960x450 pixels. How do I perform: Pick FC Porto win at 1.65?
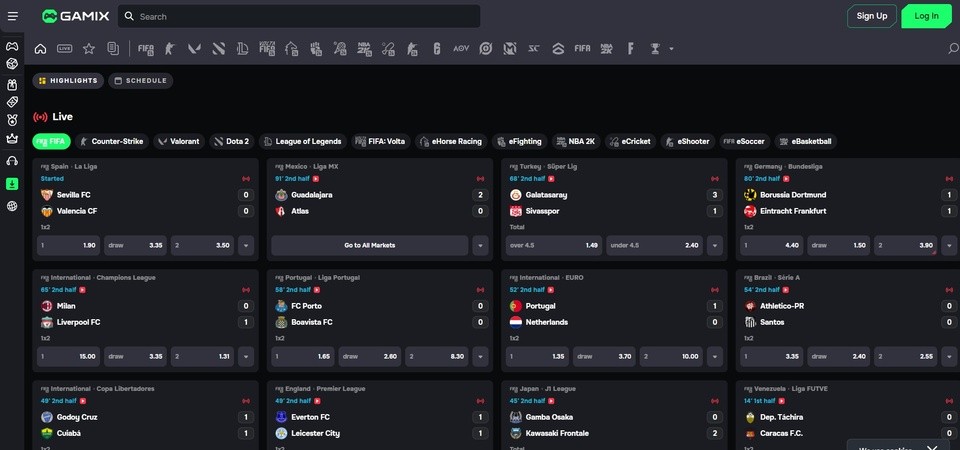tap(303, 356)
